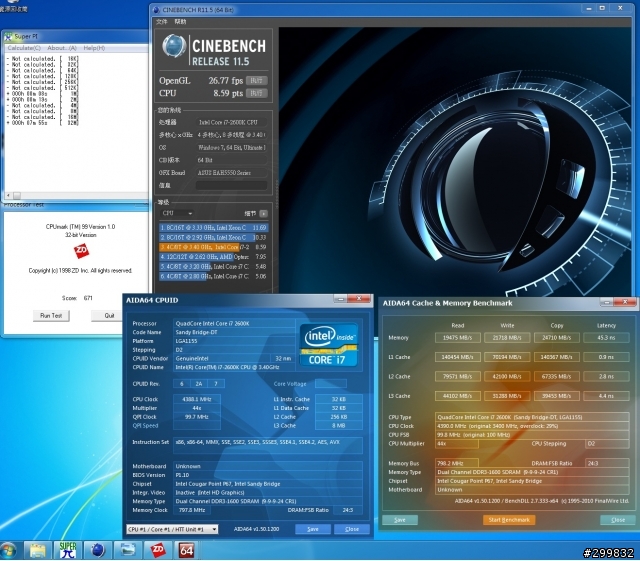Open Super PI taskbar icon
Image resolution: width=640 pixels, height=561 pixels.
tap(68, 550)
